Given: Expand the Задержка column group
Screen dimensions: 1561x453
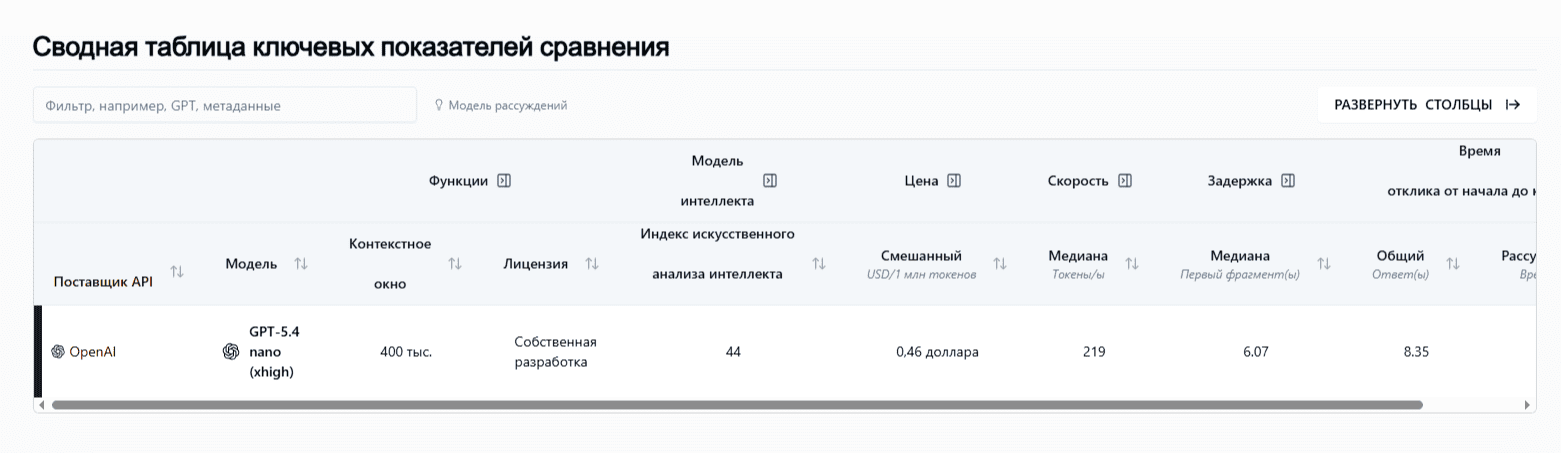Looking at the screenshot, I should click(x=1288, y=181).
